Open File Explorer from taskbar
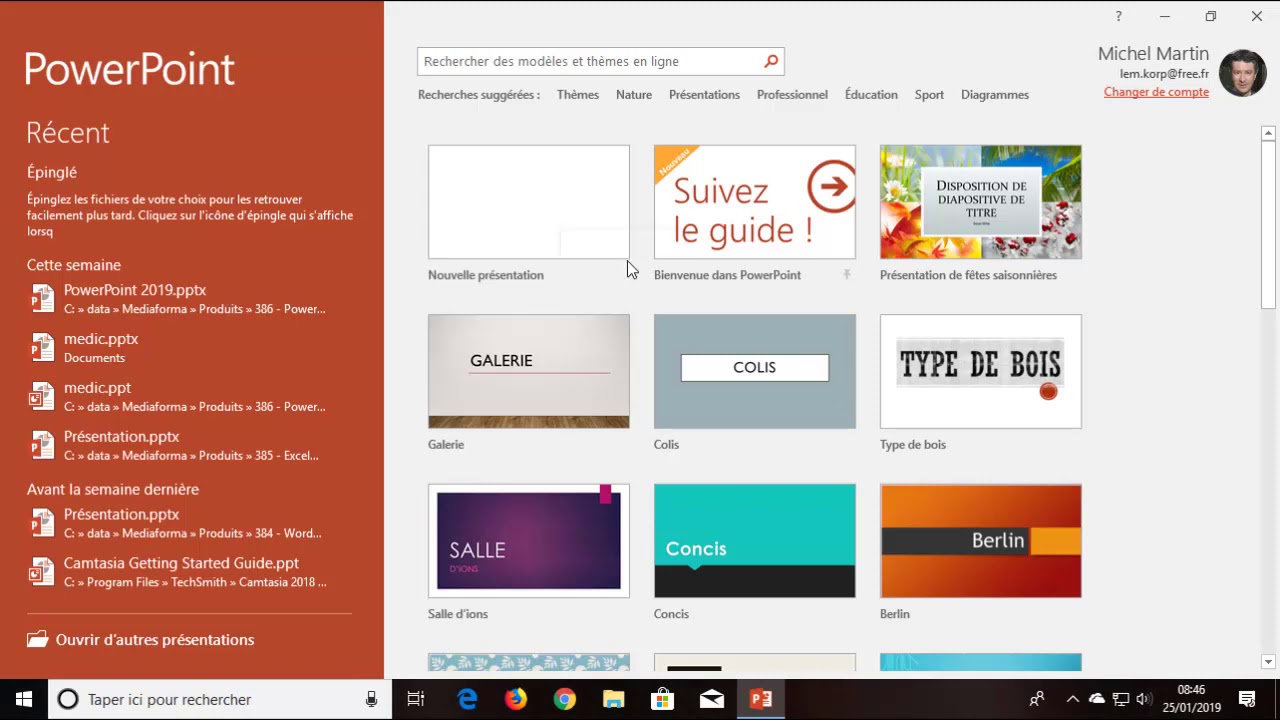 tap(614, 699)
